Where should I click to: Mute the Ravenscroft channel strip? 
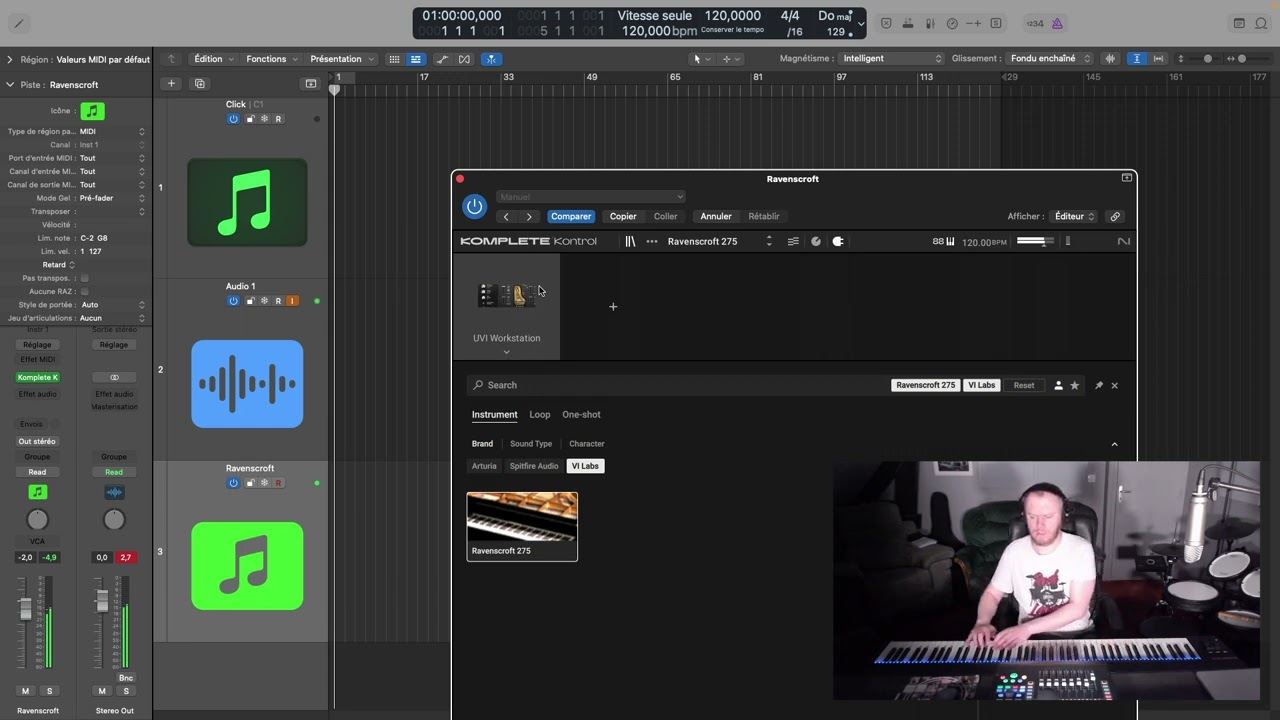[26, 691]
